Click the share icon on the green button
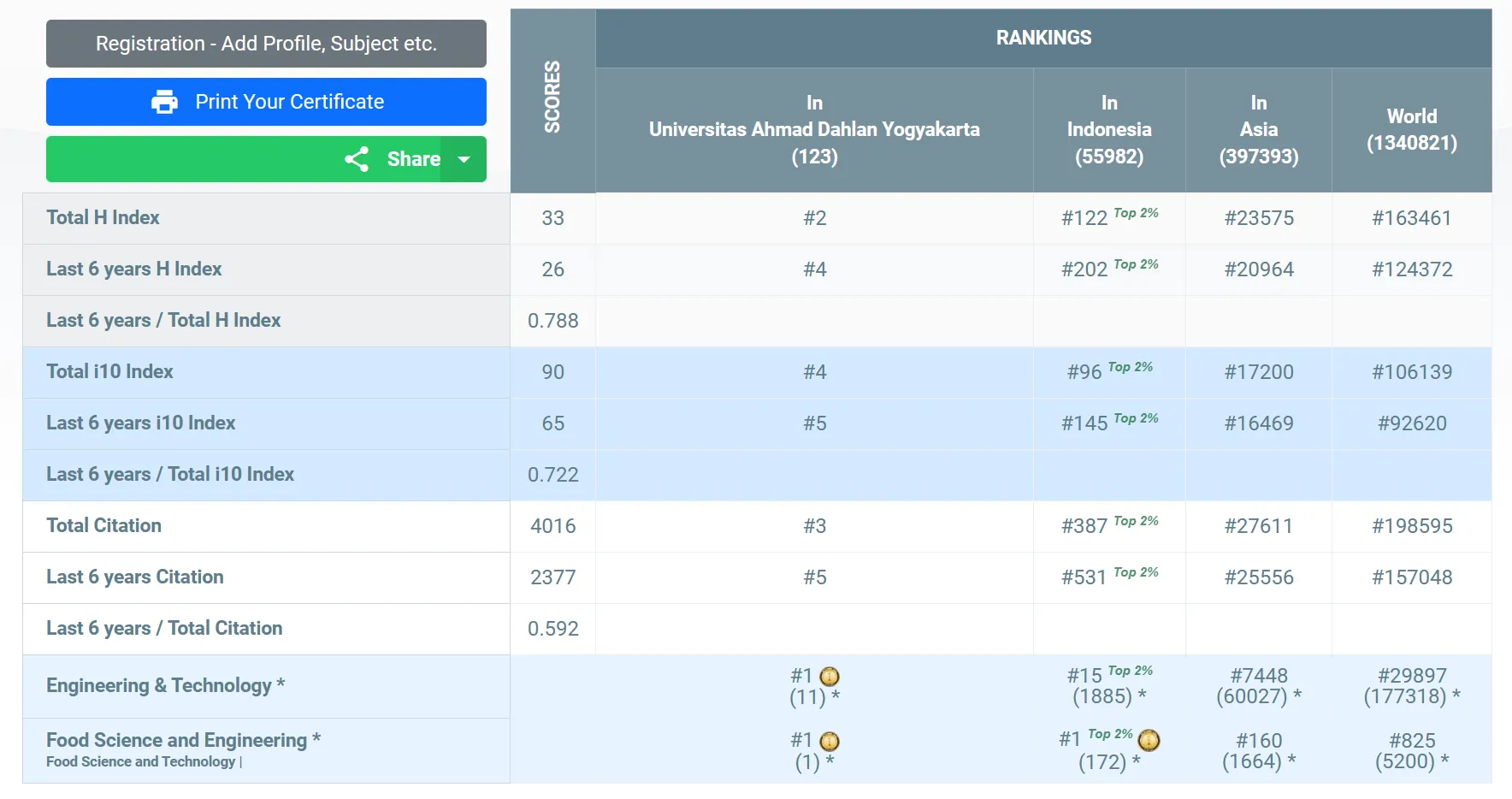 pos(357,159)
